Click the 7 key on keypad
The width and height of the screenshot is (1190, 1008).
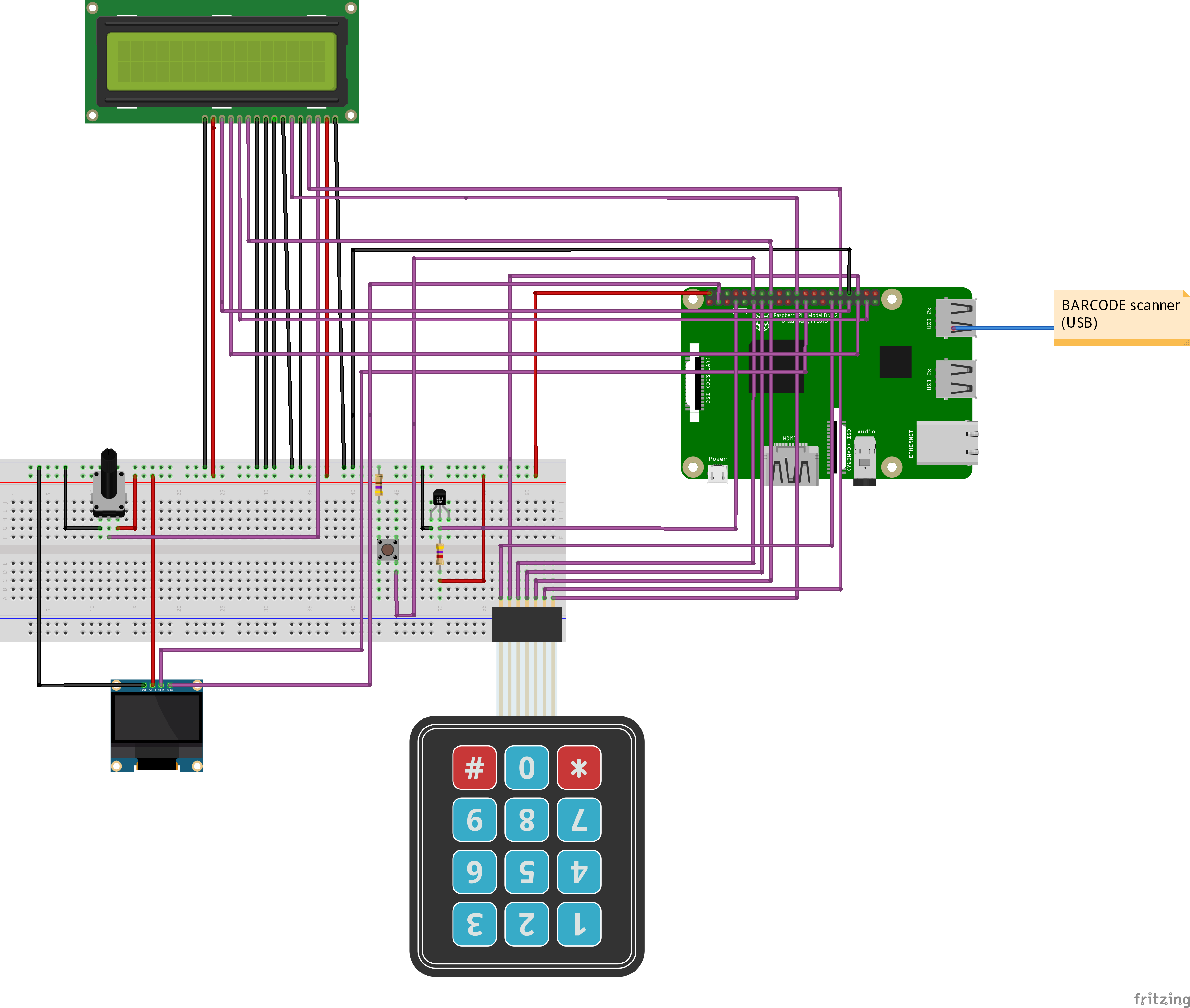tap(579, 820)
